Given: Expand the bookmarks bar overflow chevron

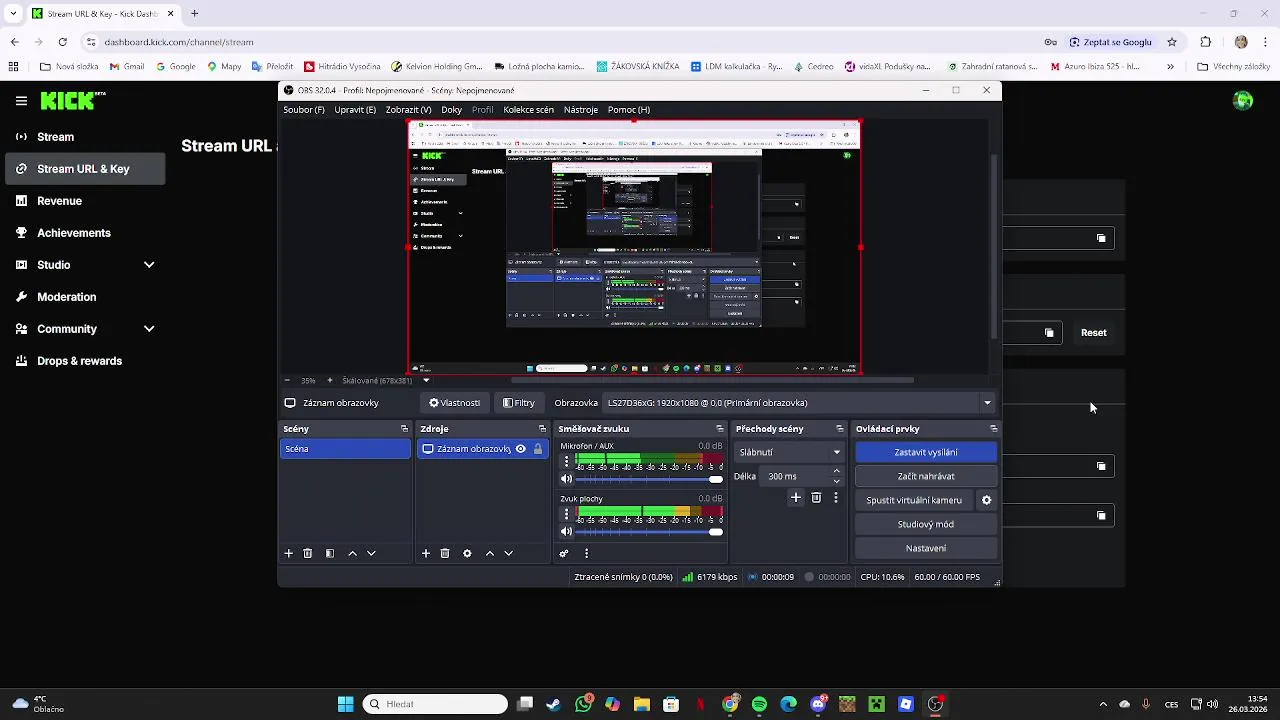Looking at the screenshot, I should (x=1170, y=67).
